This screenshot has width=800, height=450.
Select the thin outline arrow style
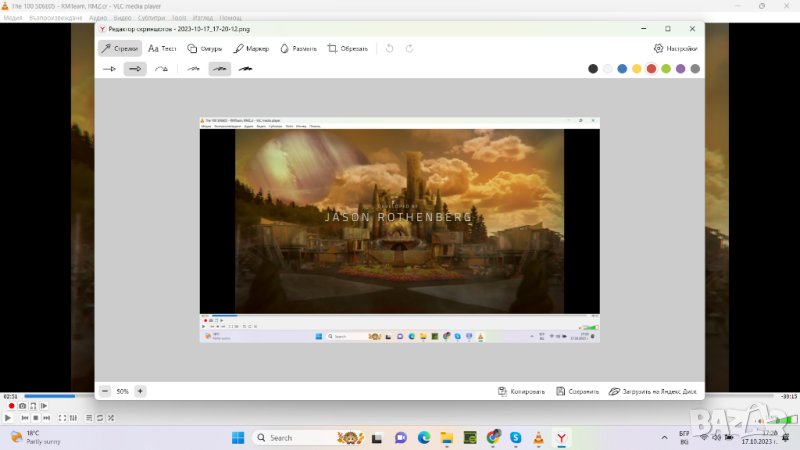(x=110, y=69)
